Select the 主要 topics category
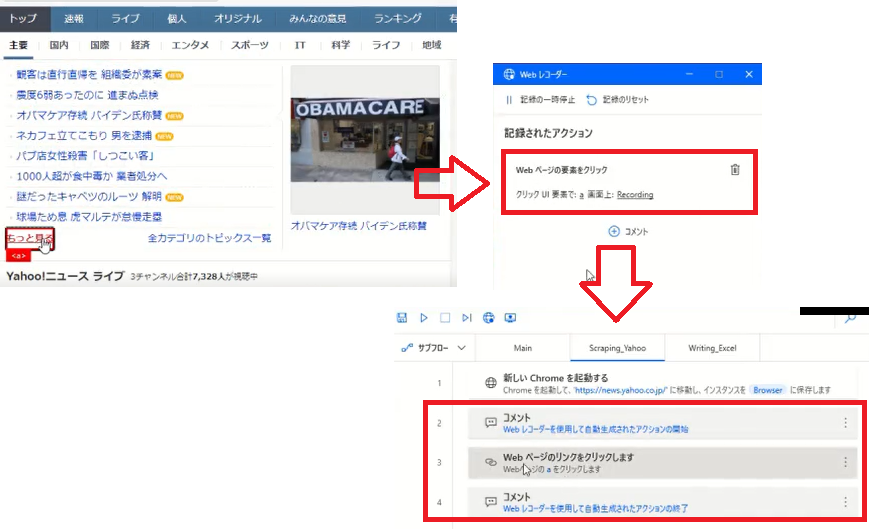879x529 pixels. pos(18,45)
